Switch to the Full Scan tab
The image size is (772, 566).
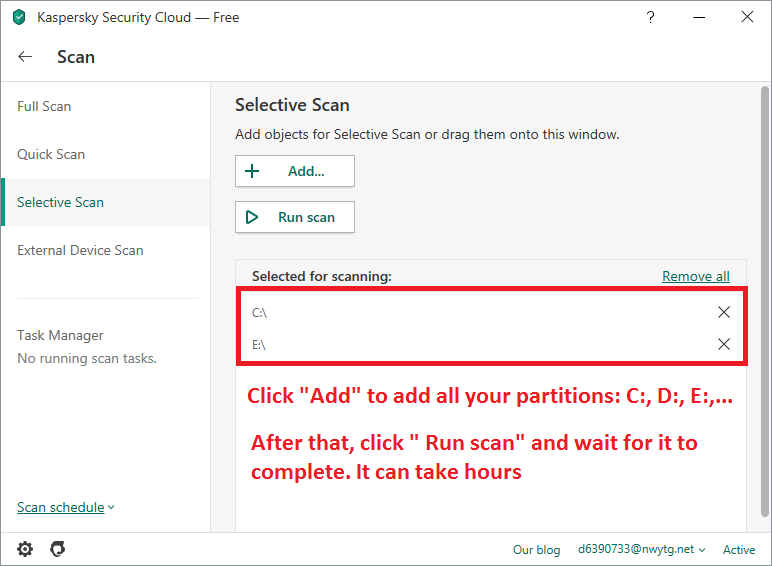(x=44, y=106)
